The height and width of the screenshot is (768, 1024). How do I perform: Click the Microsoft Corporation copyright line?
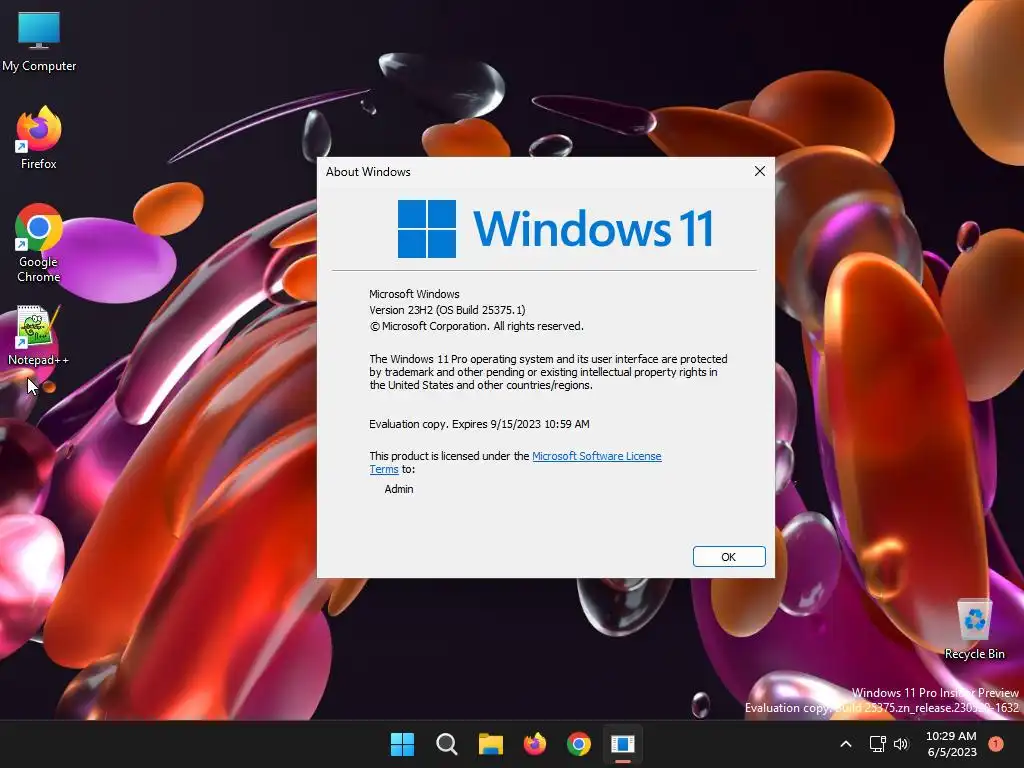click(x=477, y=326)
